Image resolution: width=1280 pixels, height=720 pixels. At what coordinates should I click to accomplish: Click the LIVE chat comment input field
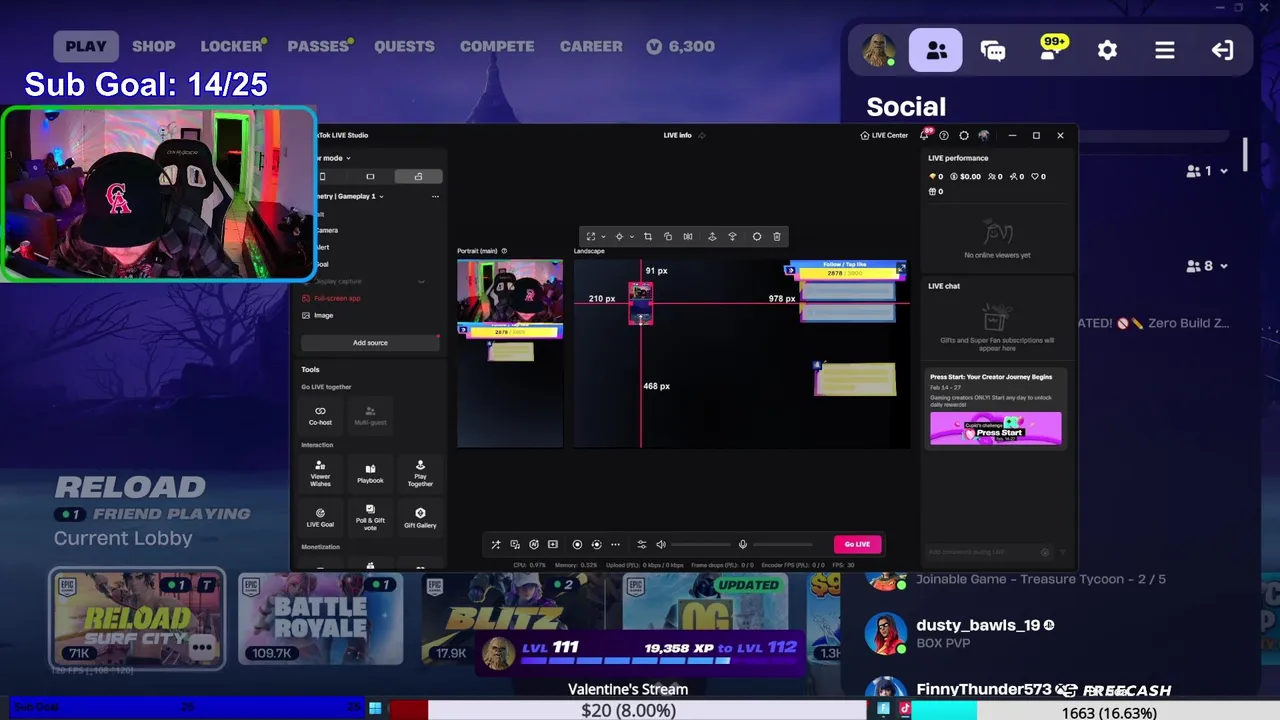click(985, 552)
